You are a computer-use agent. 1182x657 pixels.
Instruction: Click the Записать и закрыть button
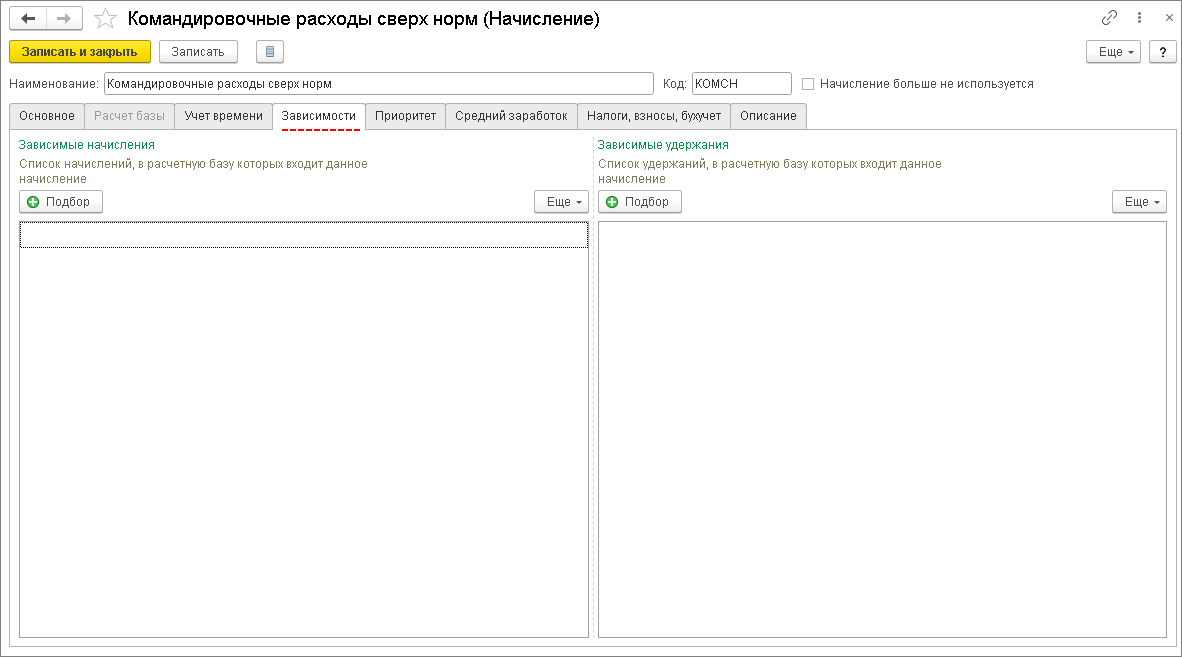pyautogui.click(x=80, y=52)
